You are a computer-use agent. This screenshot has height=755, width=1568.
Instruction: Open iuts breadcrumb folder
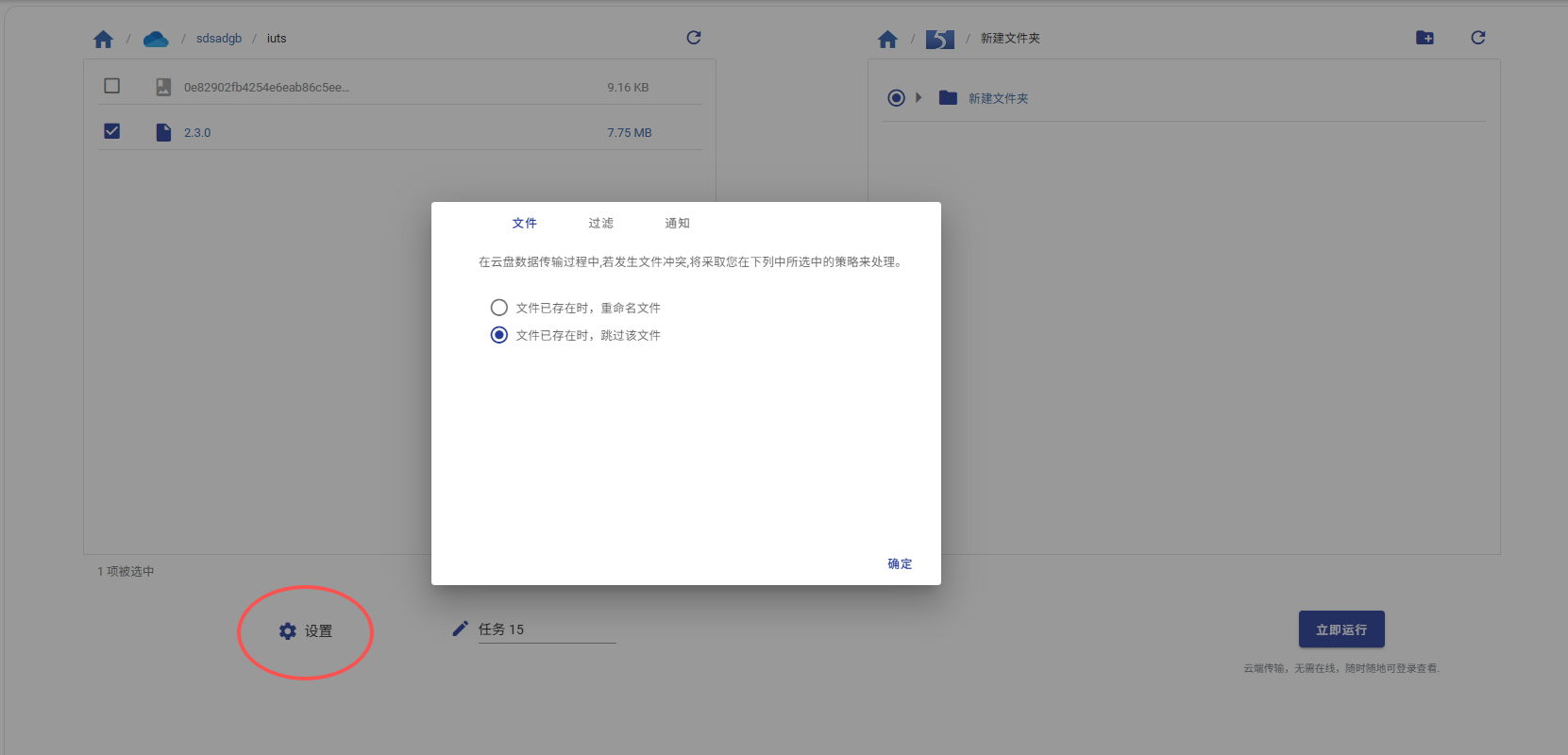[x=277, y=39]
